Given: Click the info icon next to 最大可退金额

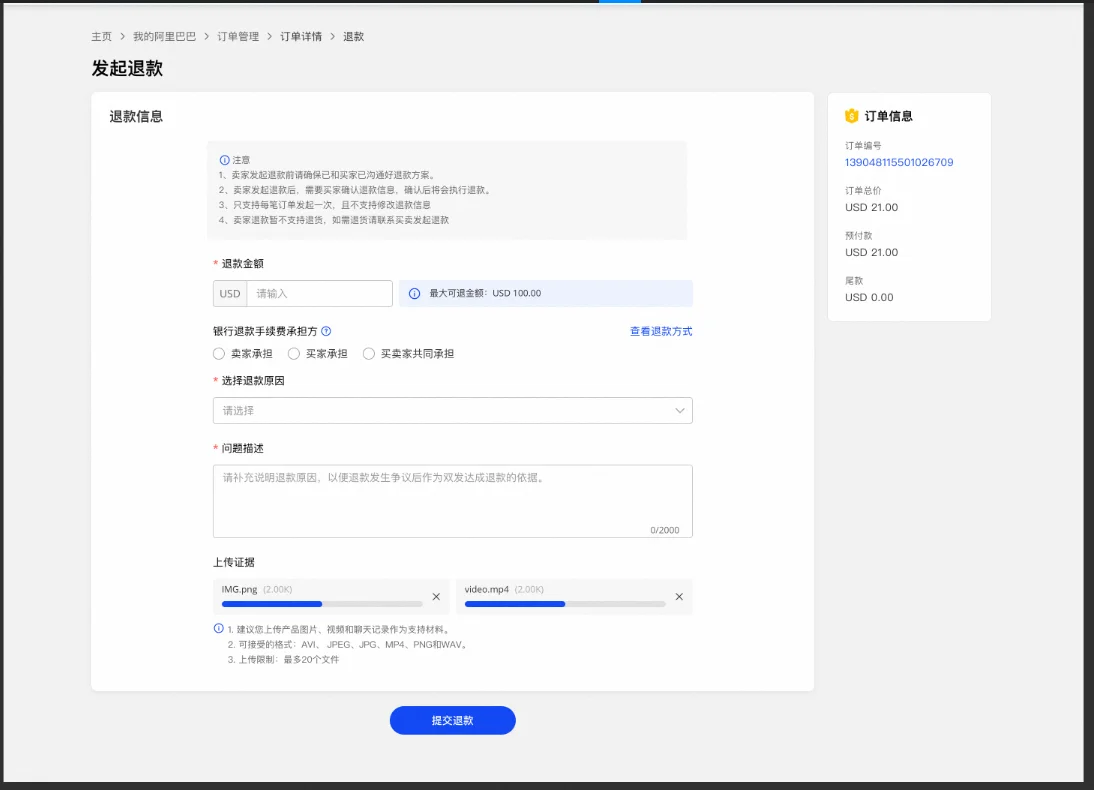Looking at the screenshot, I should click(414, 294).
